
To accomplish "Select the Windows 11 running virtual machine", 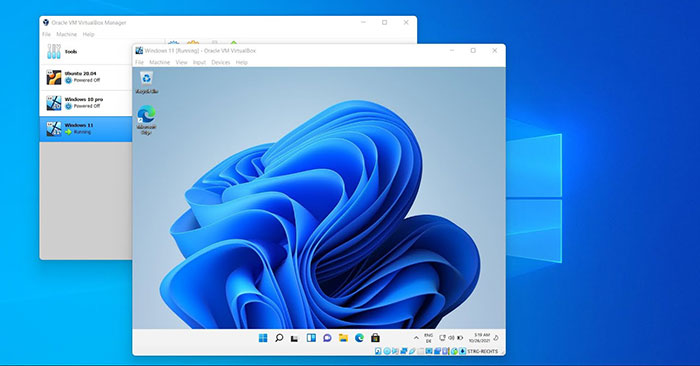I will point(86,129).
